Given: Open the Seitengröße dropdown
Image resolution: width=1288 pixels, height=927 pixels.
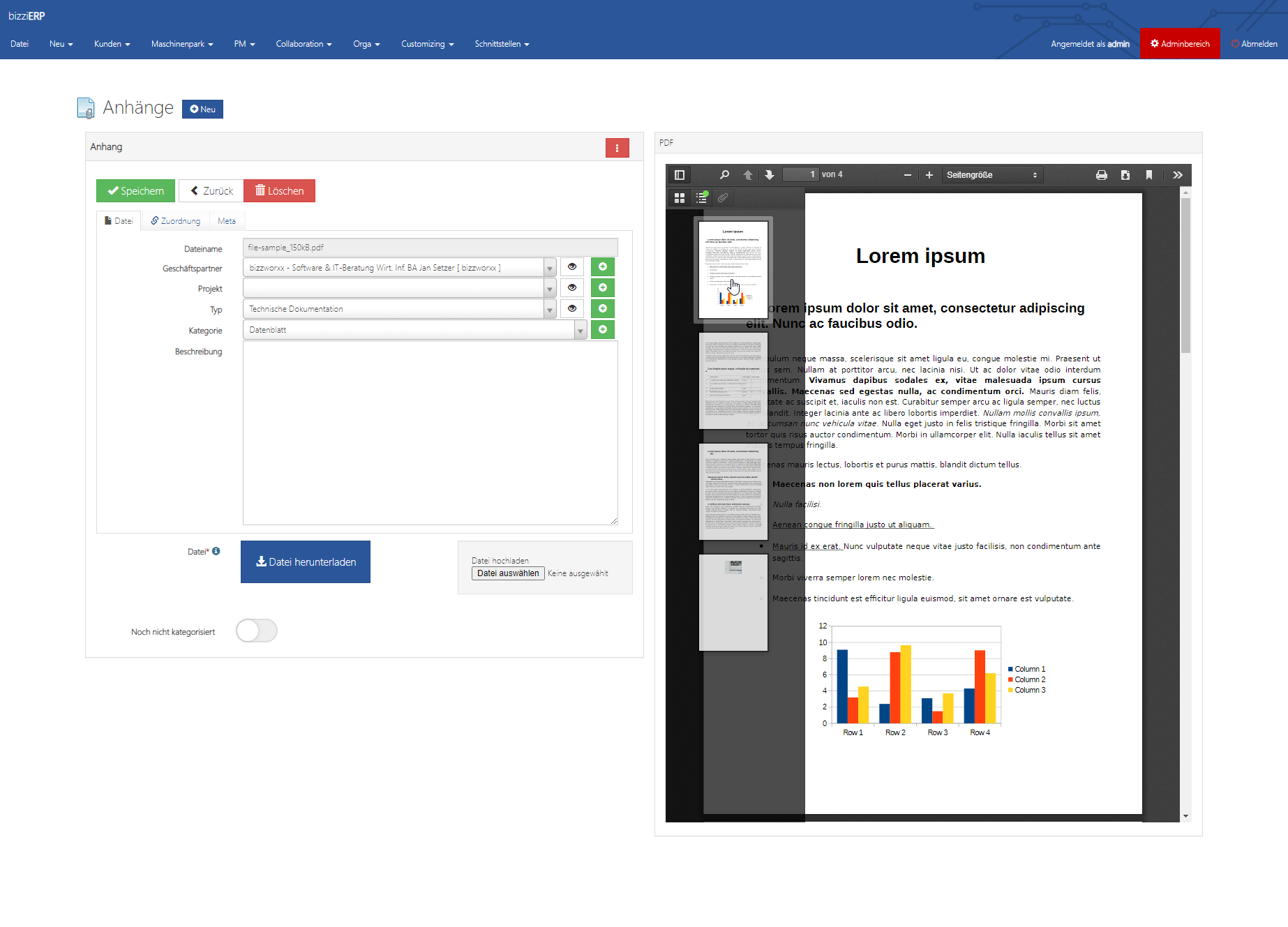Looking at the screenshot, I should click(x=992, y=174).
